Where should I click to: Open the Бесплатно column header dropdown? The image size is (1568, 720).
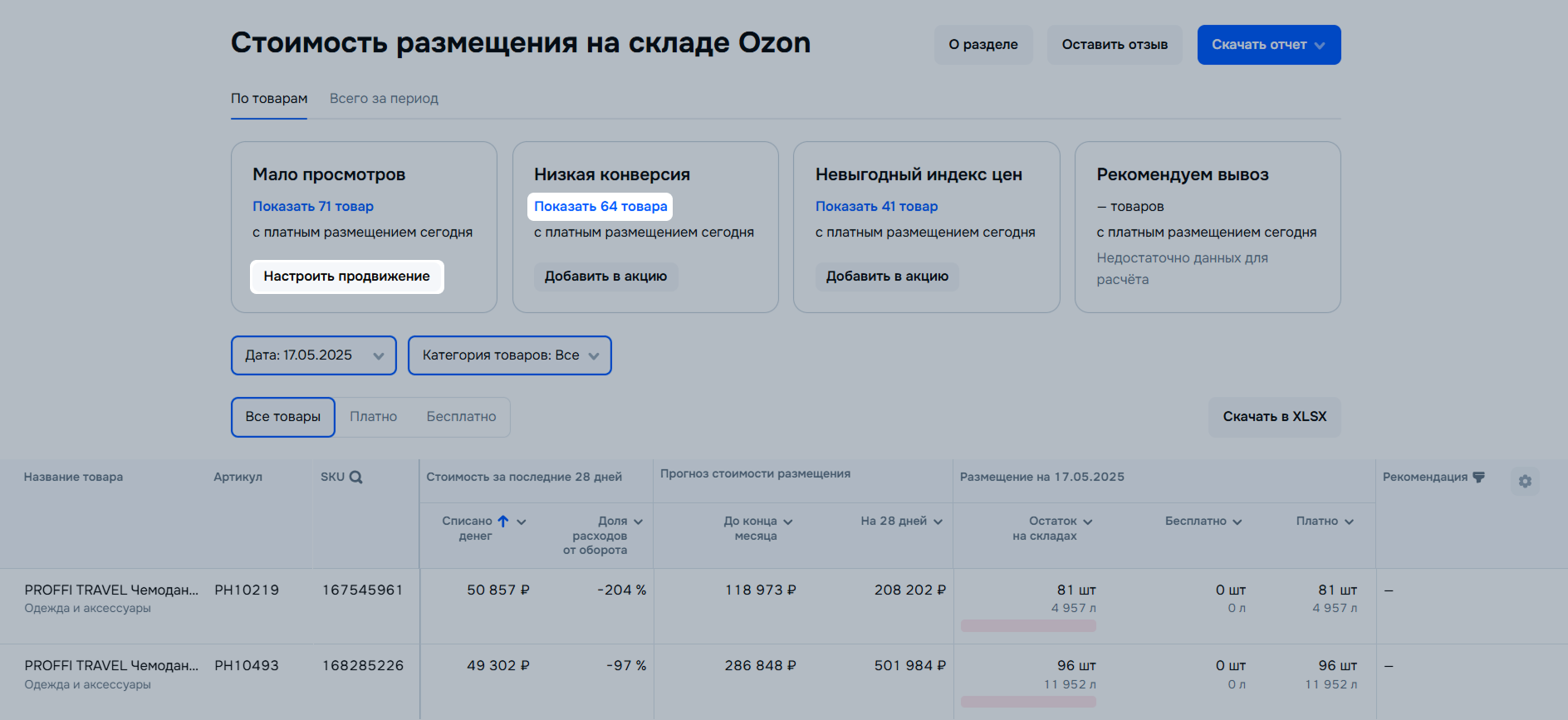coord(1237,522)
